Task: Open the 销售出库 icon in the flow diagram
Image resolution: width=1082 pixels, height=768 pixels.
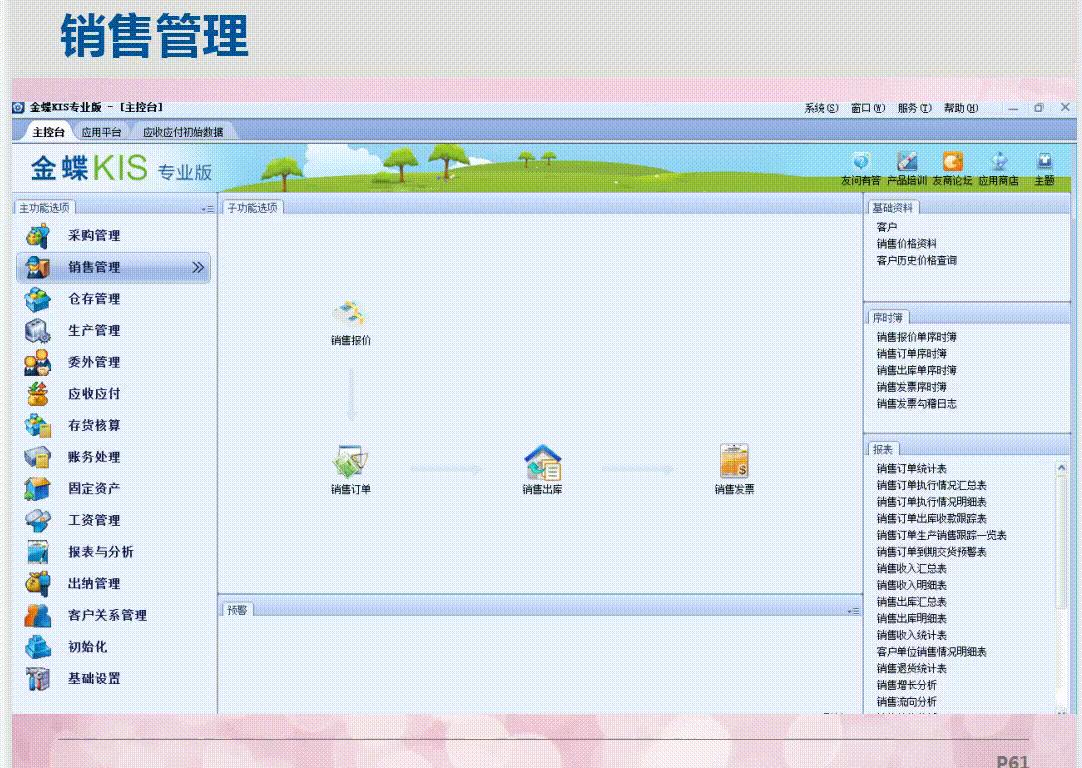Action: point(542,463)
